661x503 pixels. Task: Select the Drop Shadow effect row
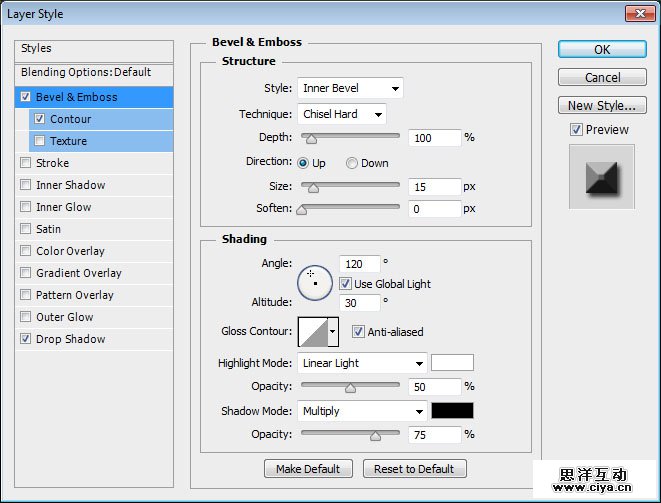point(94,339)
